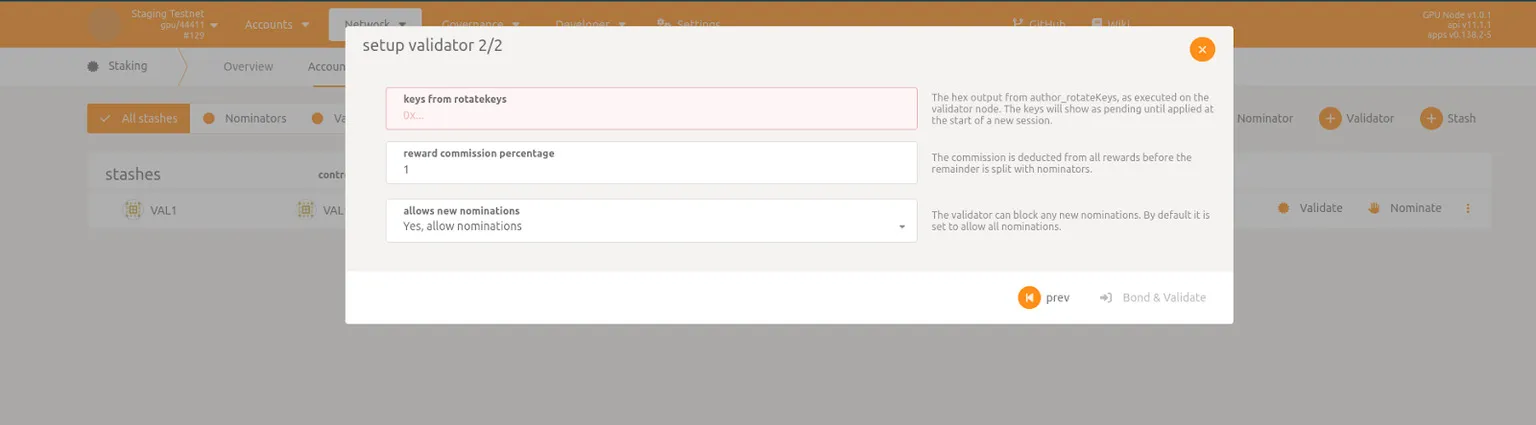Image resolution: width=1536 pixels, height=425 pixels.
Task: Close the setup validator dialog with the X
Action: point(1202,49)
